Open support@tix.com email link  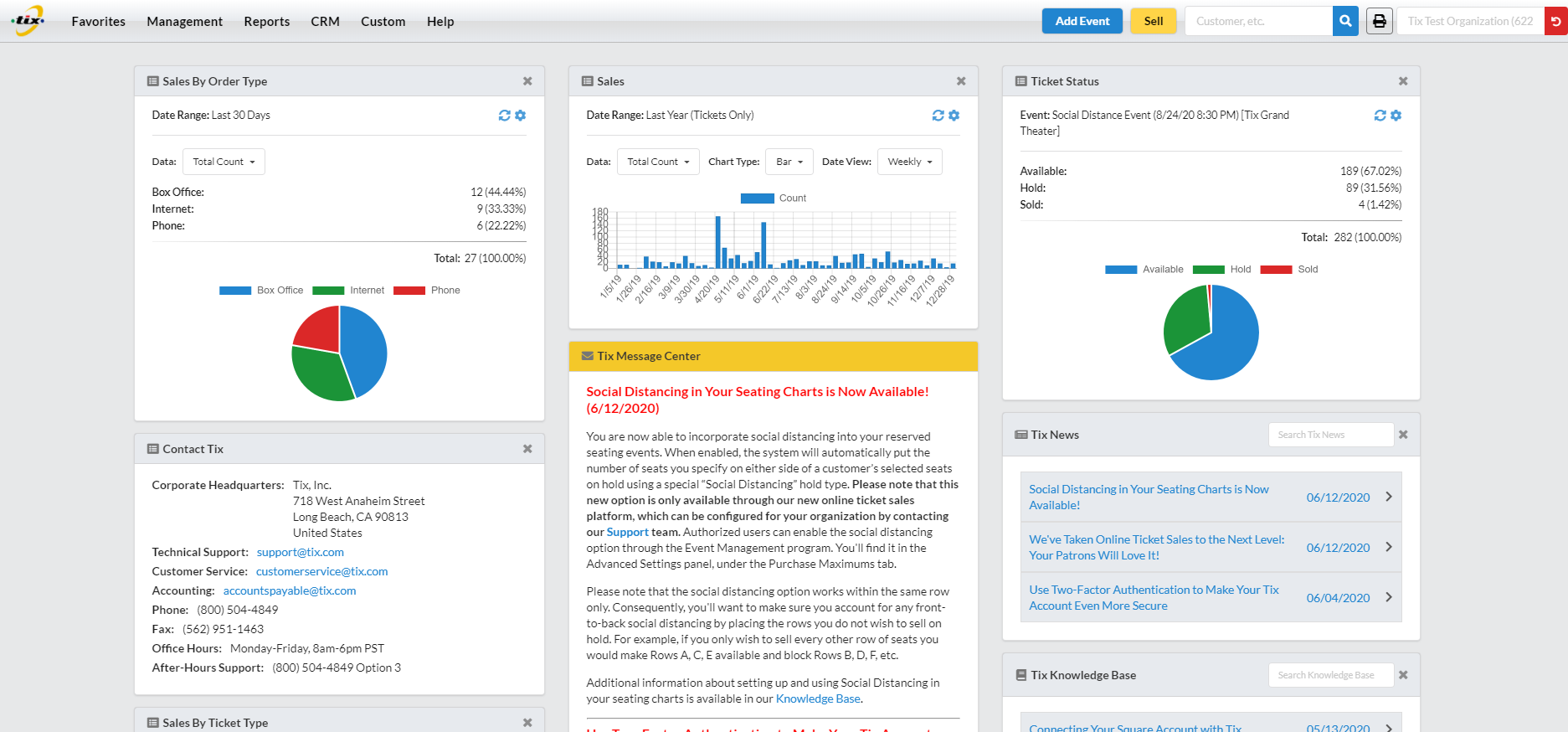click(300, 552)
